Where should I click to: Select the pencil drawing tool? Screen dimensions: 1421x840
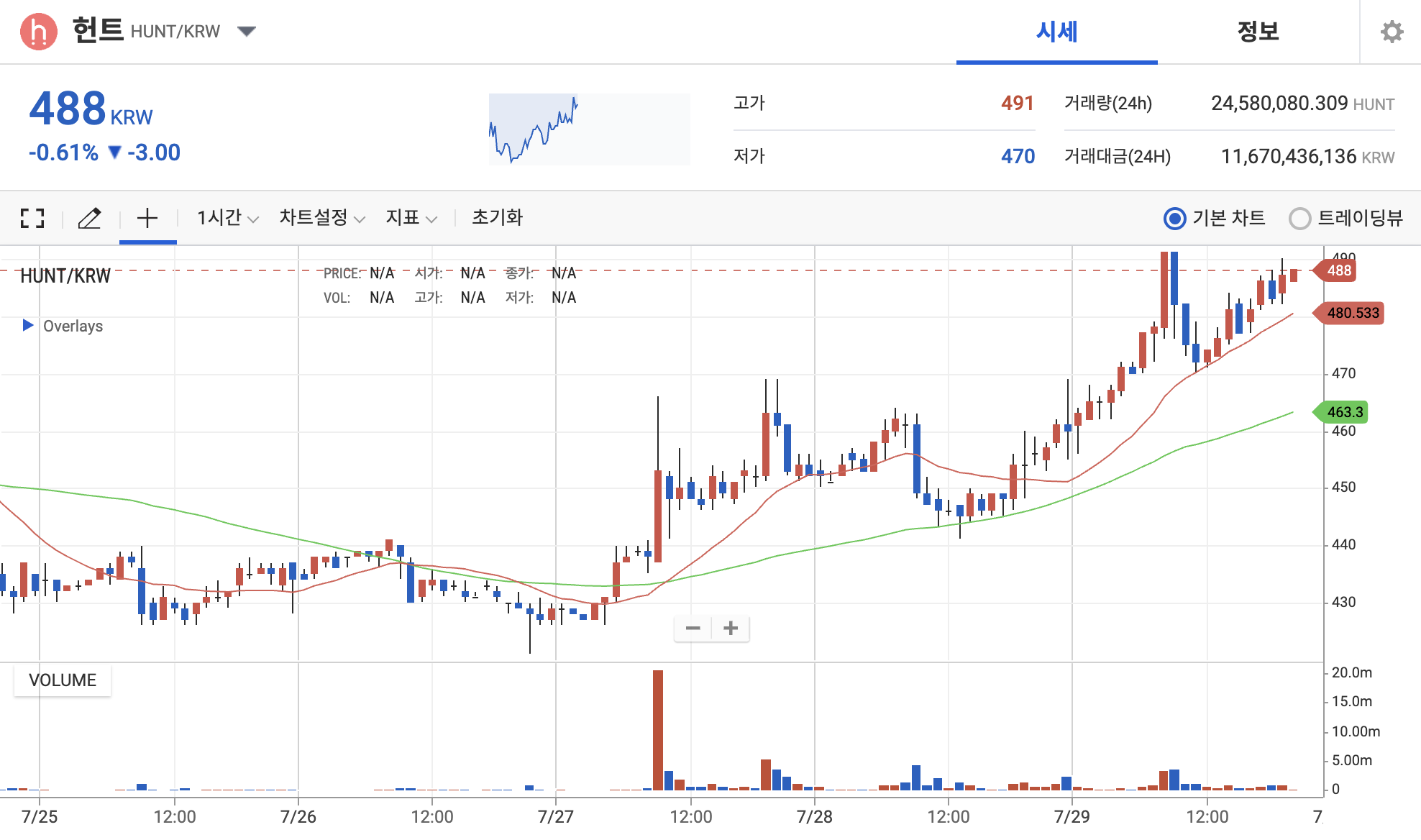(x=90, y=218)
